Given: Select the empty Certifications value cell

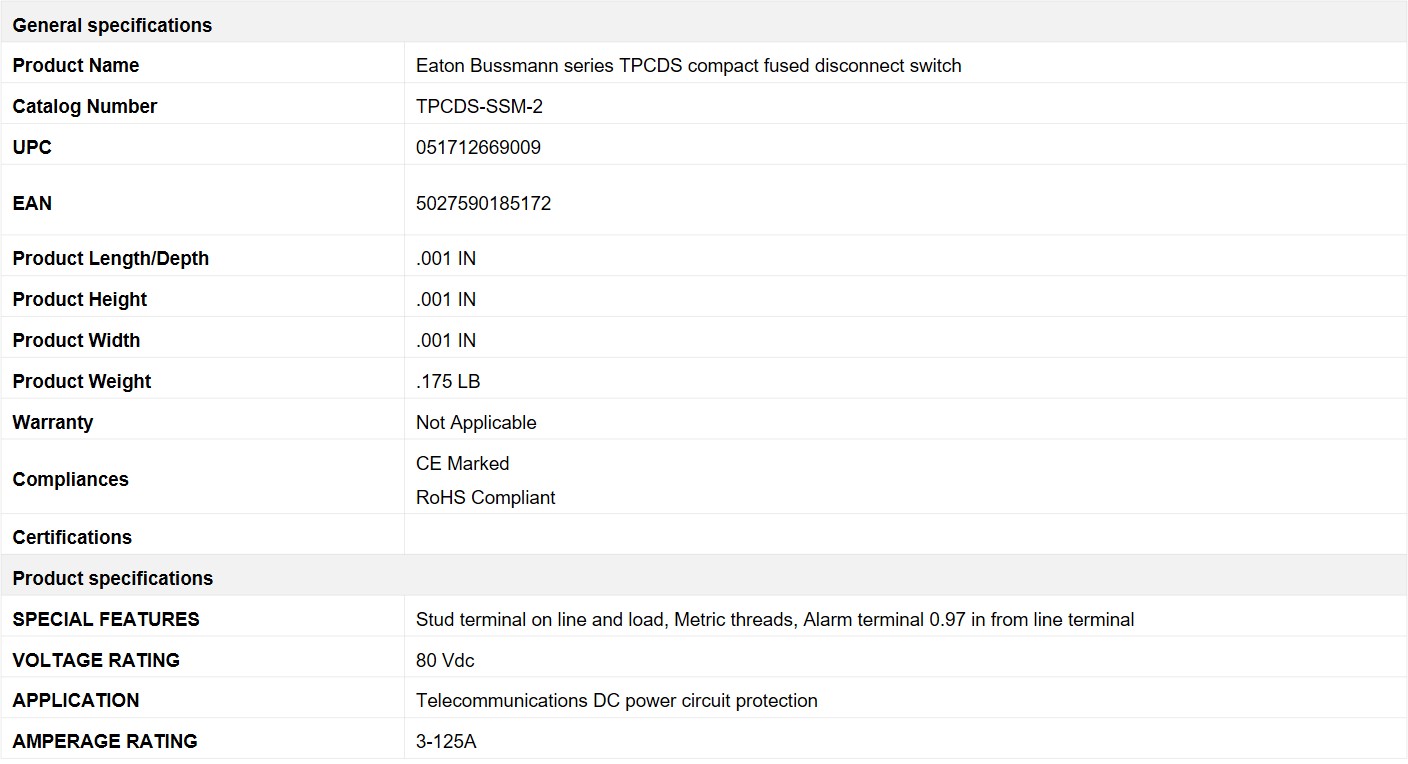Looking at the screenshot, I should (905, 537).
